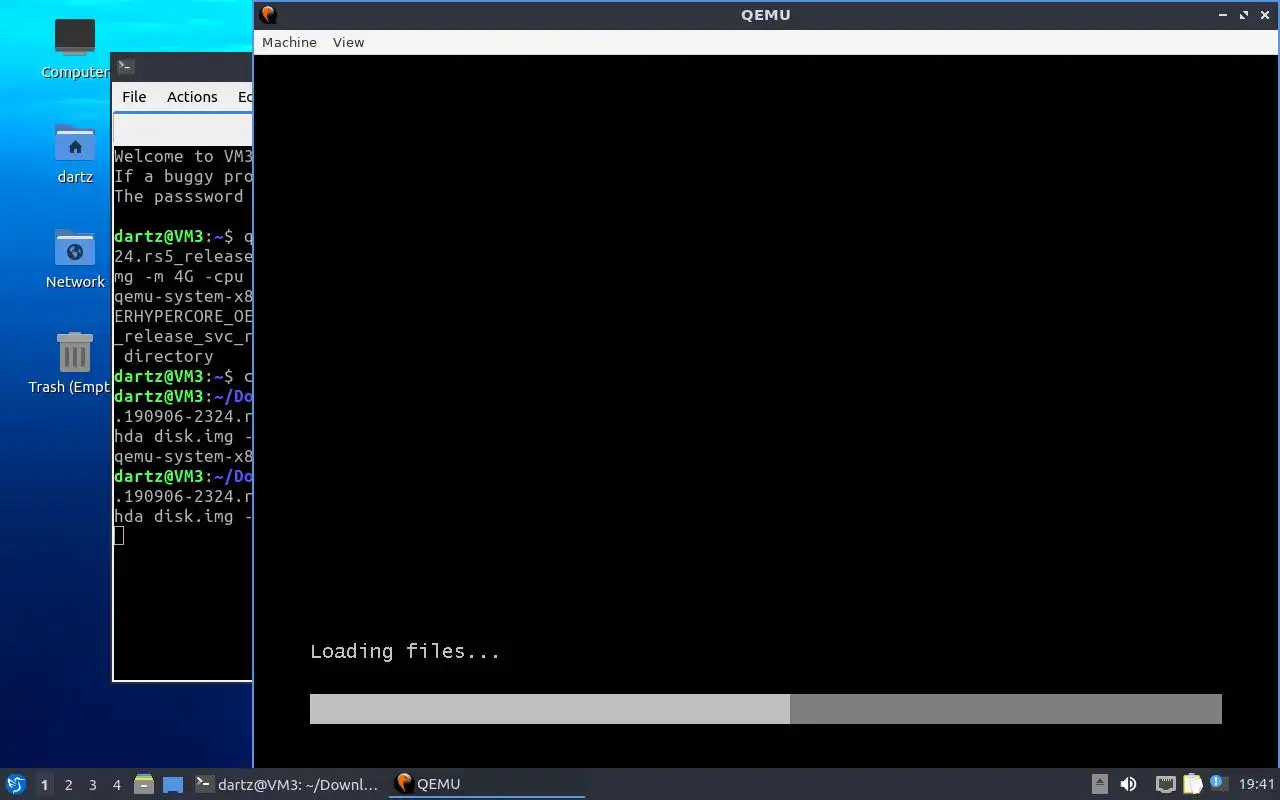Click the 'Welcome to VM3' line in the terminal

(183, 156)
